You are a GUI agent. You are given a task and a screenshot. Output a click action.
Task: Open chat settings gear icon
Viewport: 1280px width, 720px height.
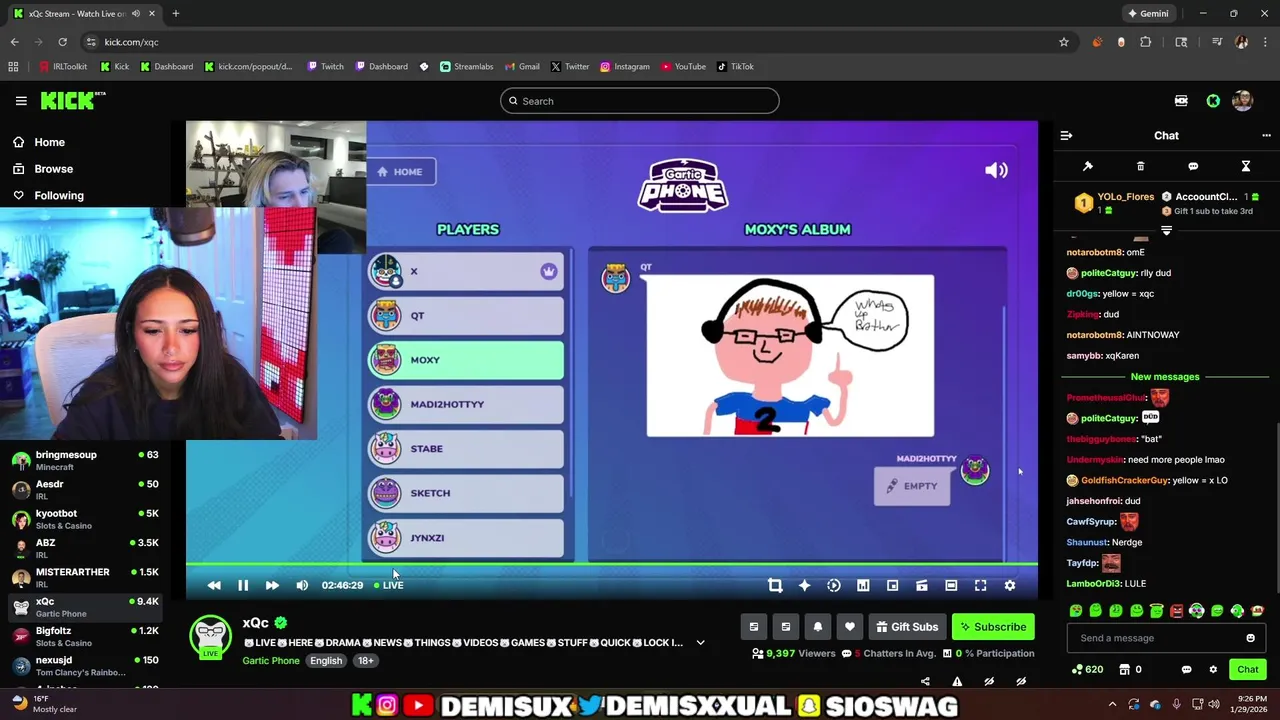(1213, 669)
